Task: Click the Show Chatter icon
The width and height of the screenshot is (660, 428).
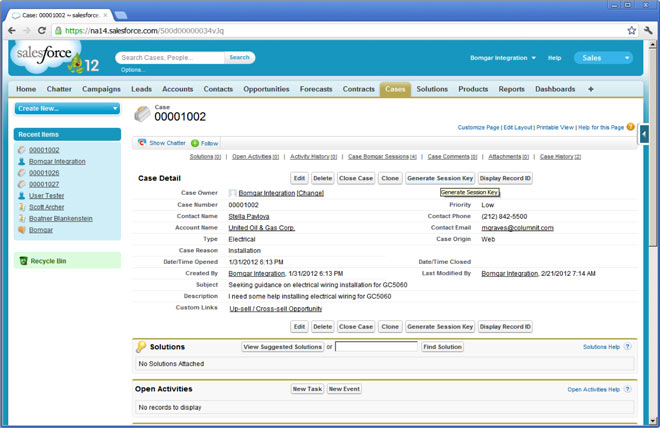Action: [x=143, y=143]
